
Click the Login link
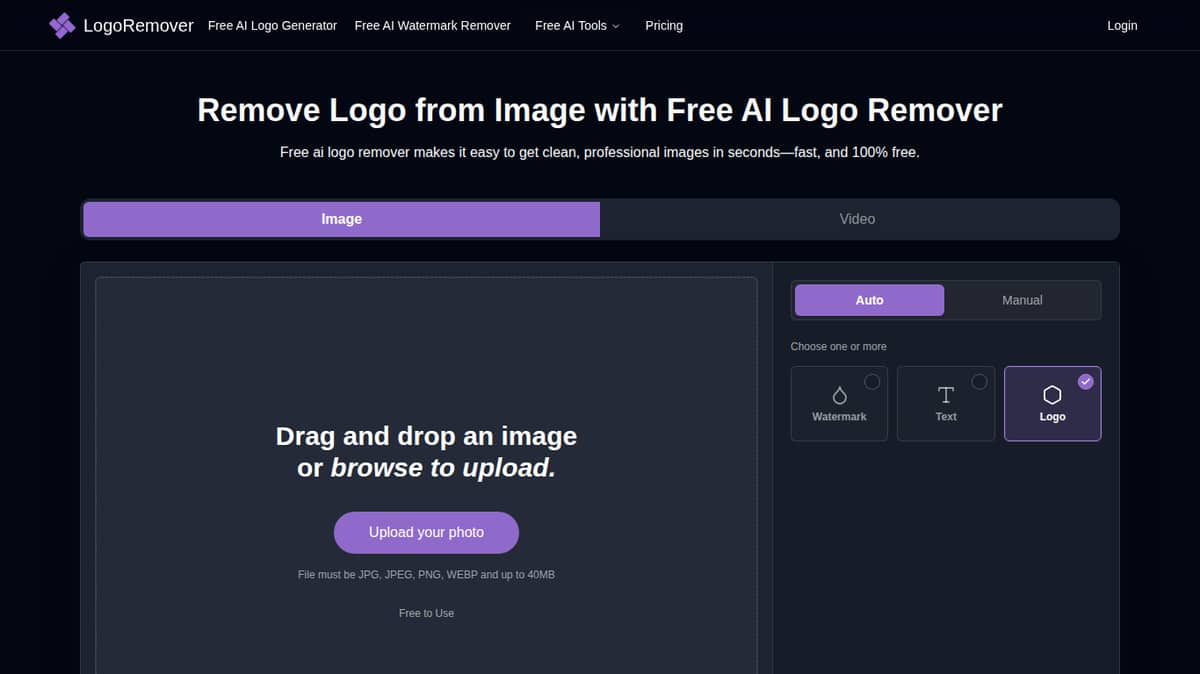point(1122,26)
